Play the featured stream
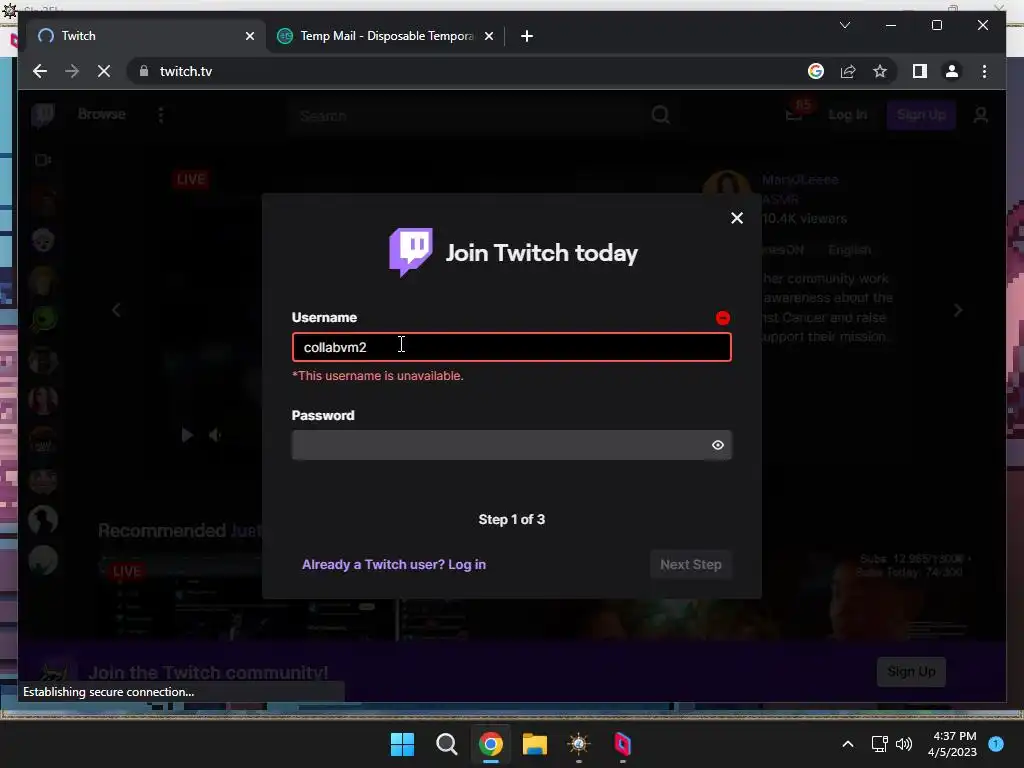The height and width of the screenshot is (768, 1024). click(x=187, y=435)
